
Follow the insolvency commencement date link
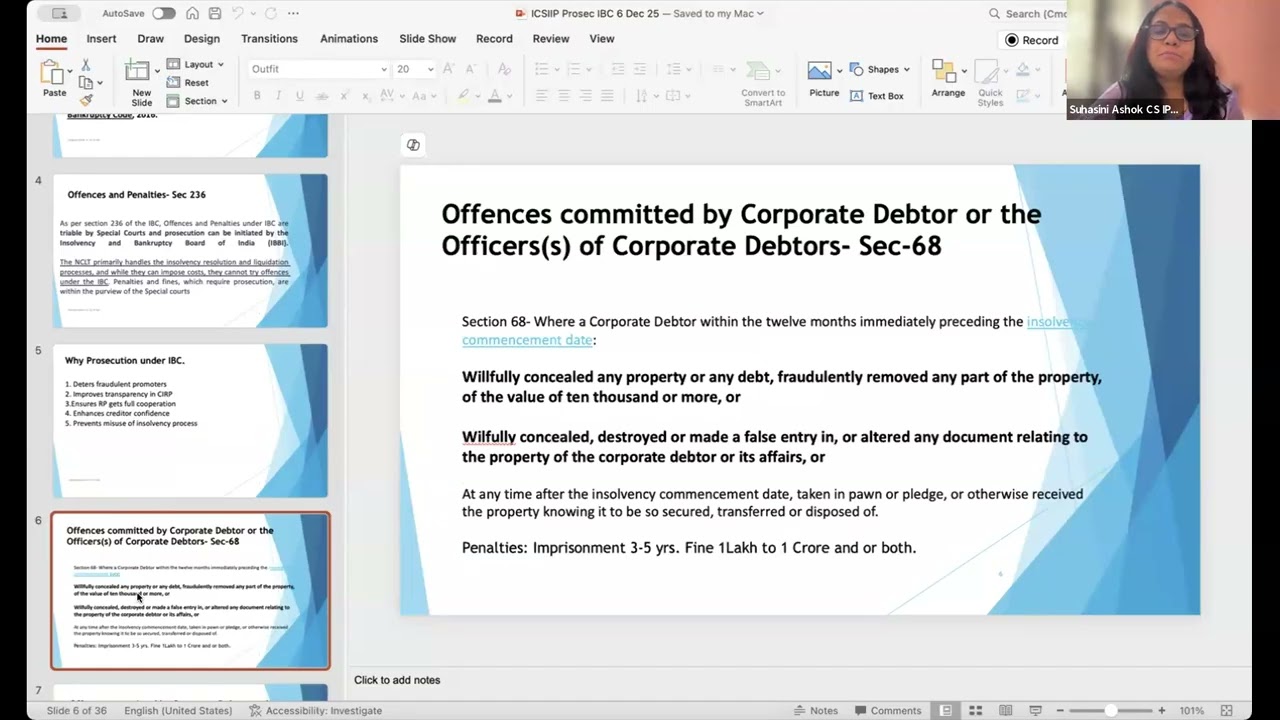click(x=527, y=340)
